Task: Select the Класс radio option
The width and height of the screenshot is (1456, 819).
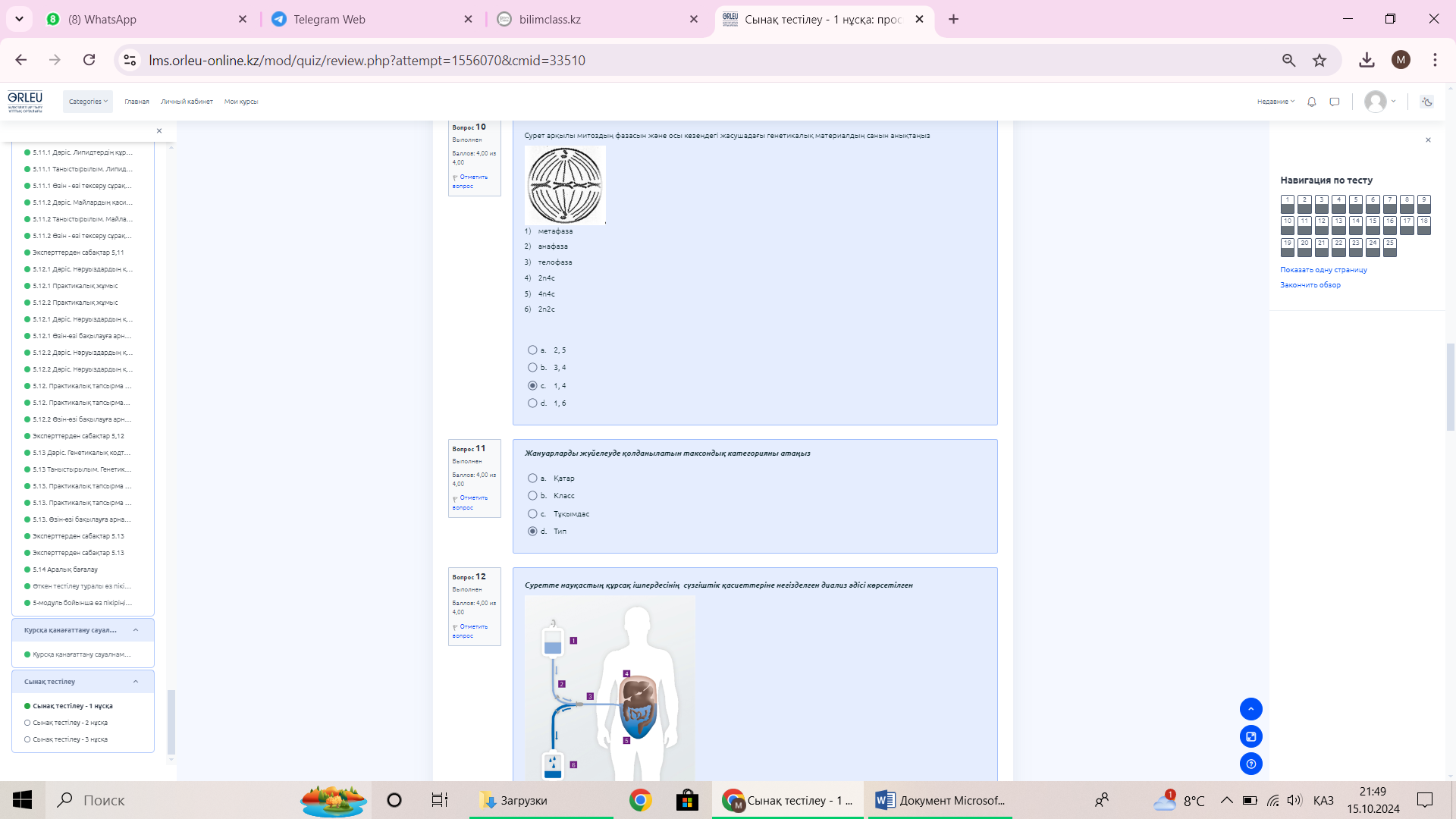Action: pos(532,496)
